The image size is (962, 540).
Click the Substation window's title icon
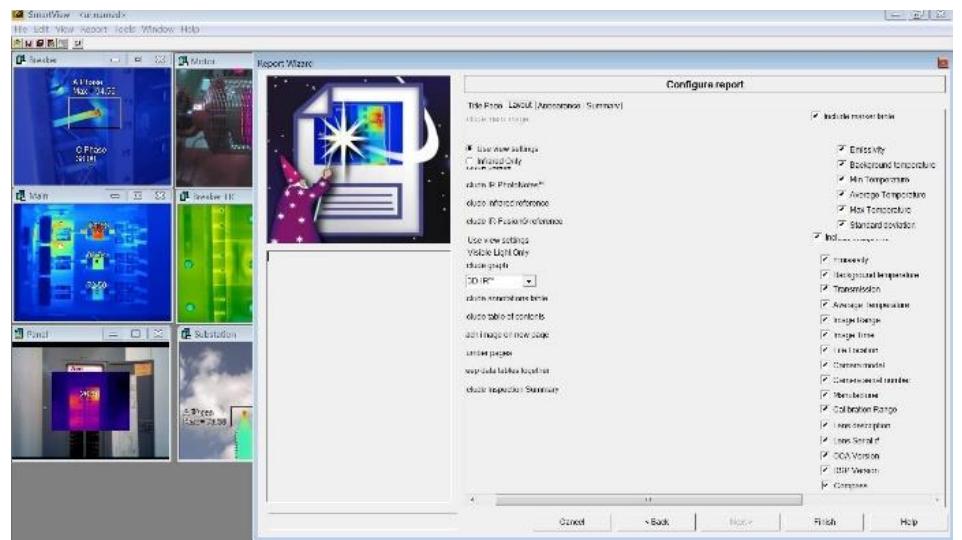(x=186, y=334)
